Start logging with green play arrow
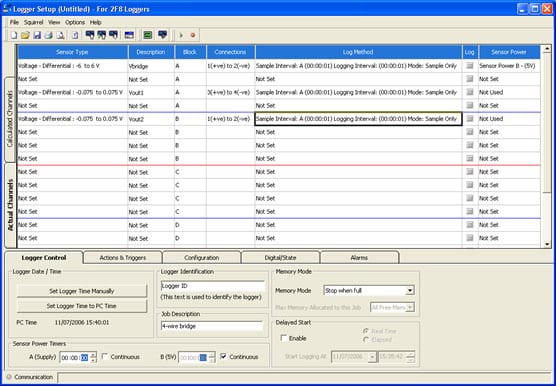This screenshot has width=556, height=386. 181,35
